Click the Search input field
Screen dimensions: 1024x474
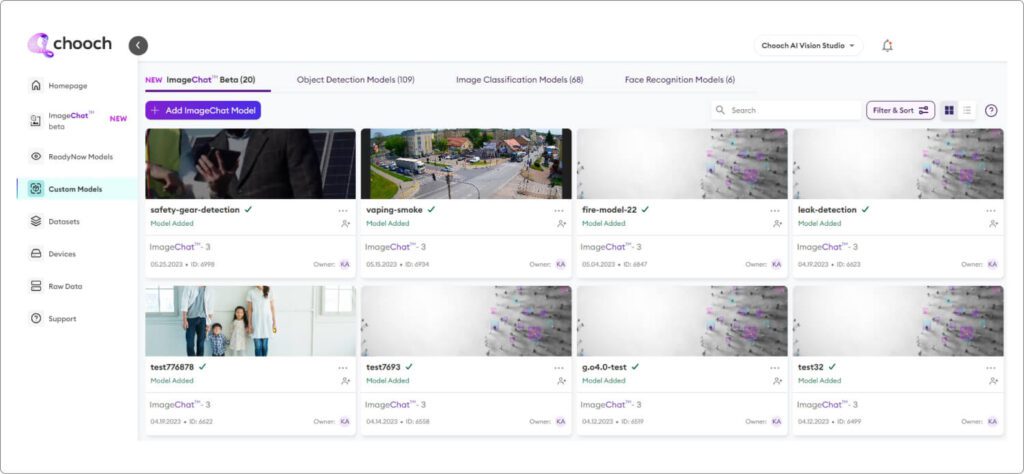786,110
